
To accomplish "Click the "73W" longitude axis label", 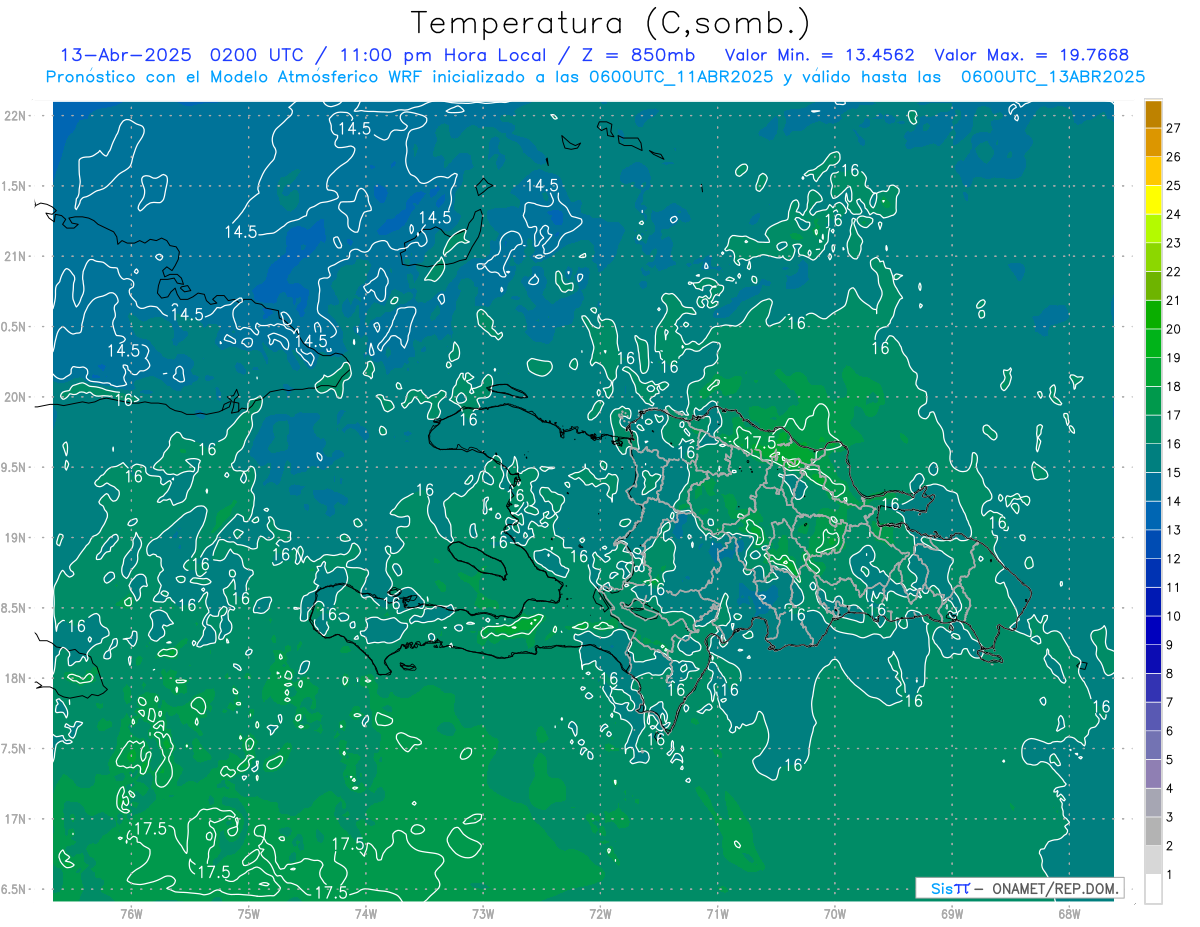I will 483,913.
